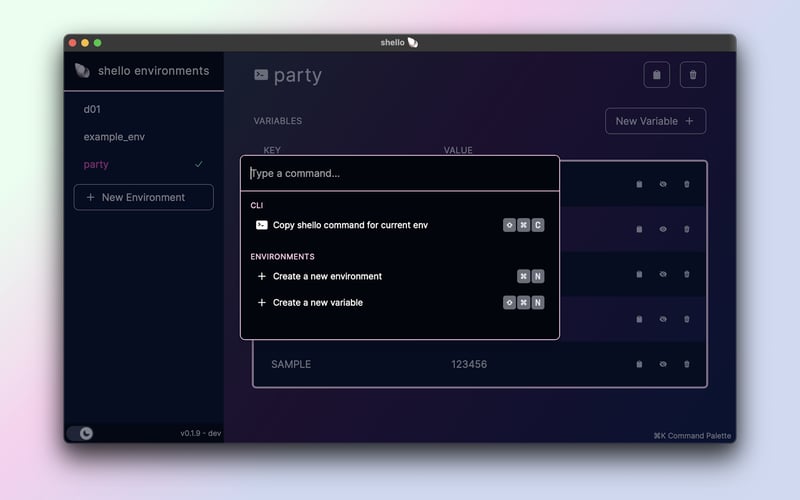Click the ENVIRONMENTS section label in palette
Screen dimensions: 800x500
click(x=282, y=257)
